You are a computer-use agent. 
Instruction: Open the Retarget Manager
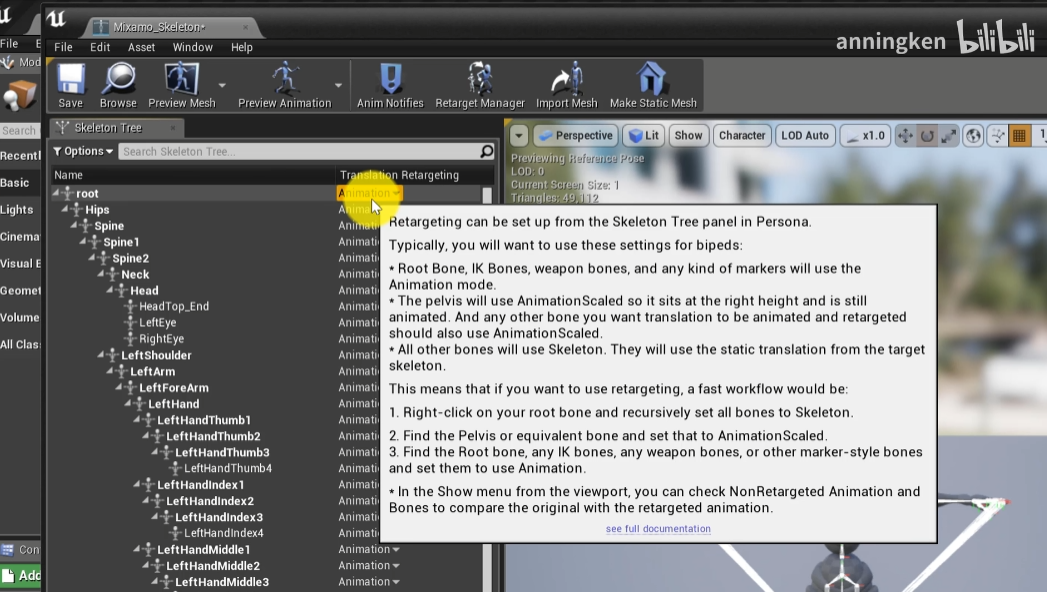click(479, 85)
